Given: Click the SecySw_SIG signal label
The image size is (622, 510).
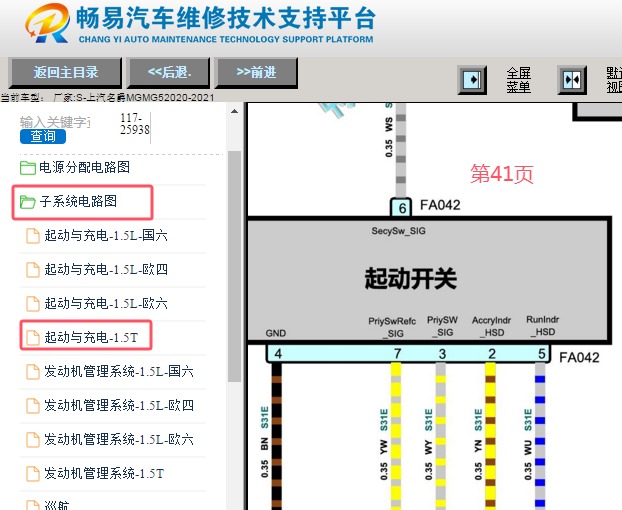Looking at the screenshot, I should click(398, 231).
